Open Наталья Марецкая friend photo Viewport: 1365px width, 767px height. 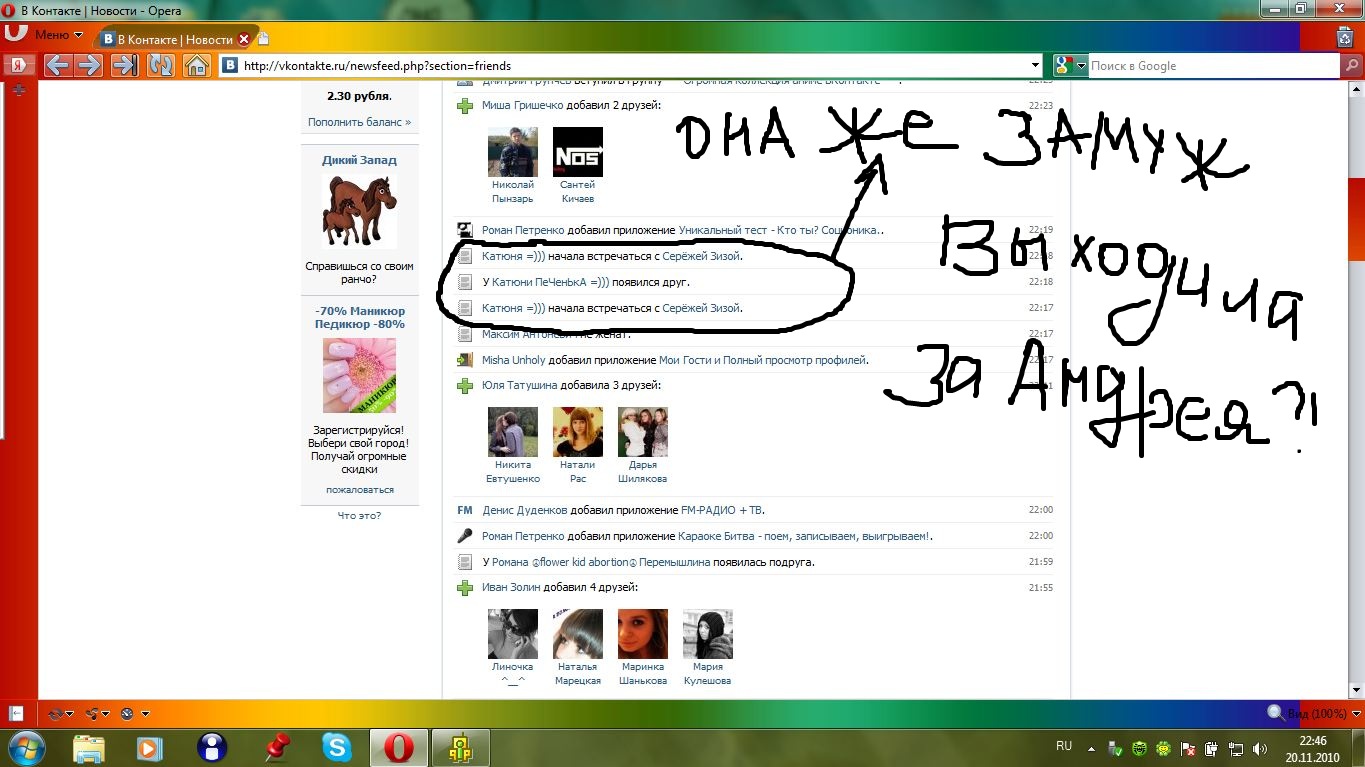(578, 634)
